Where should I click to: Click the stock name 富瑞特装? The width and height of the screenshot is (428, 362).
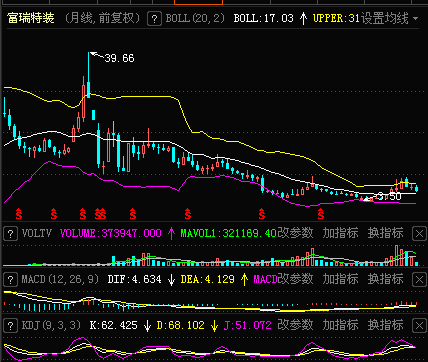click(31, 18)
